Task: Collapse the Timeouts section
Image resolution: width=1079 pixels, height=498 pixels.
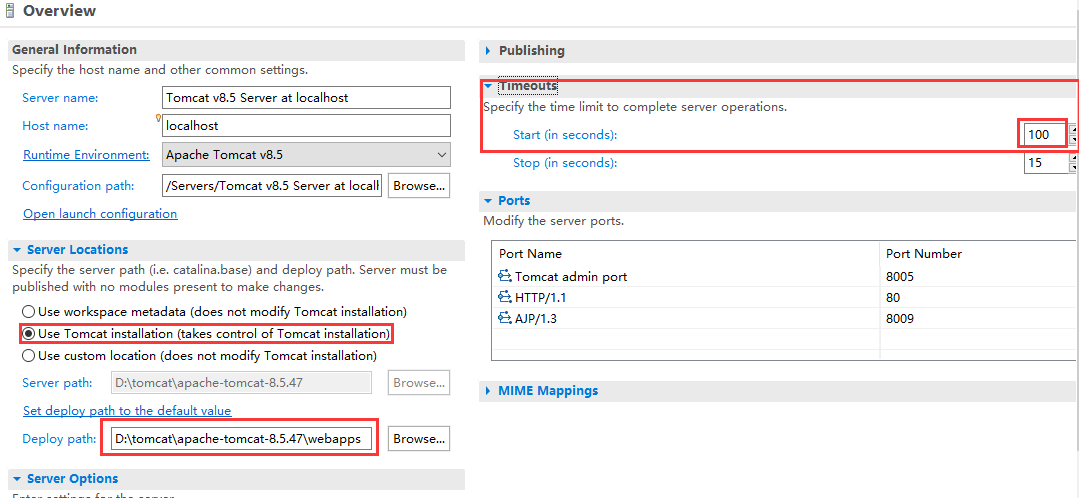Action: [x=489, y=86]
